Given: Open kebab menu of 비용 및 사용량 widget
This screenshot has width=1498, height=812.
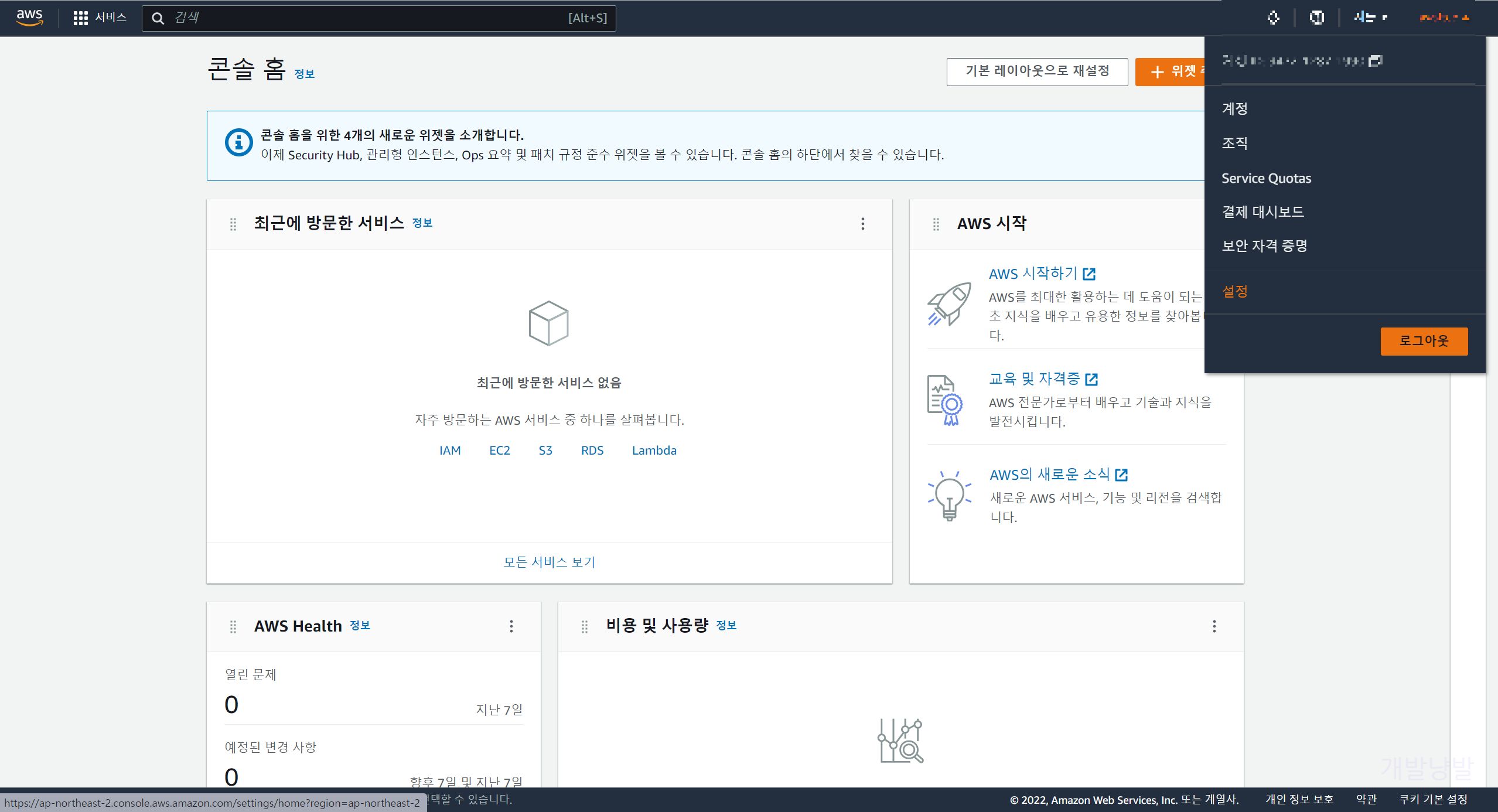Looking at the screenshot, I should tap(1214, 626).
